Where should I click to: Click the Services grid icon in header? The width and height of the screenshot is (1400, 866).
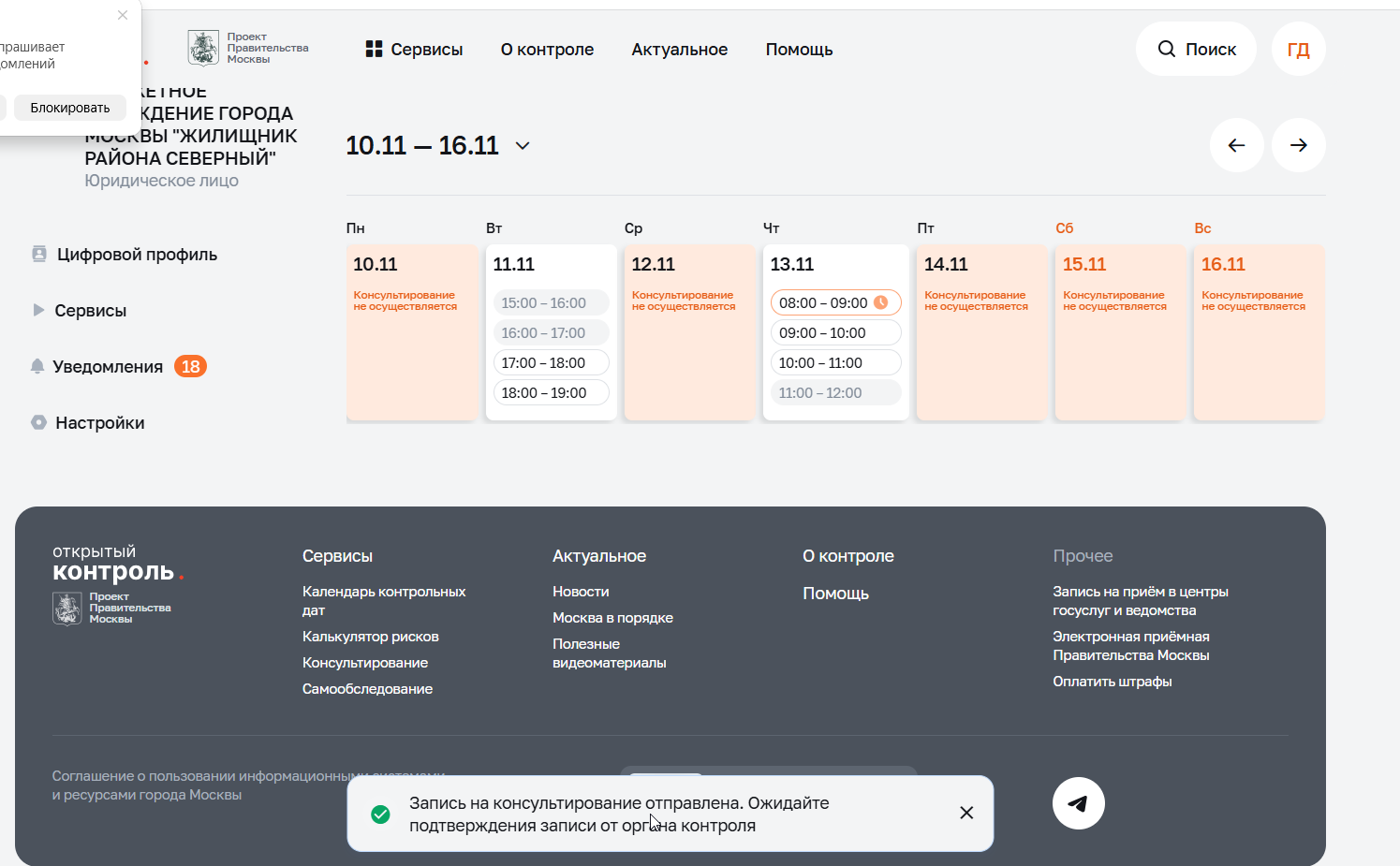[374, 49]
